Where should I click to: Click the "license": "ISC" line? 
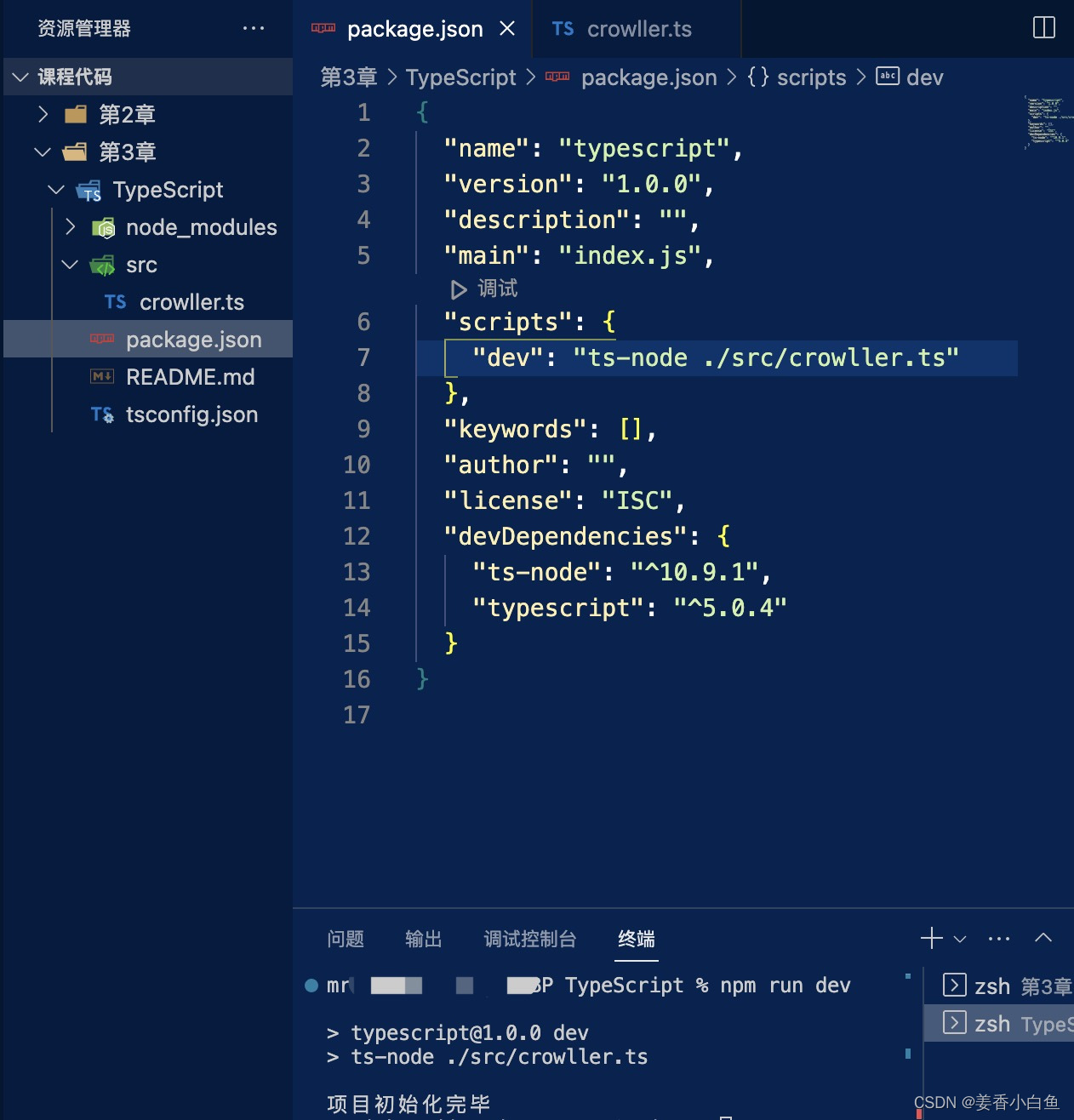(563, 500)
